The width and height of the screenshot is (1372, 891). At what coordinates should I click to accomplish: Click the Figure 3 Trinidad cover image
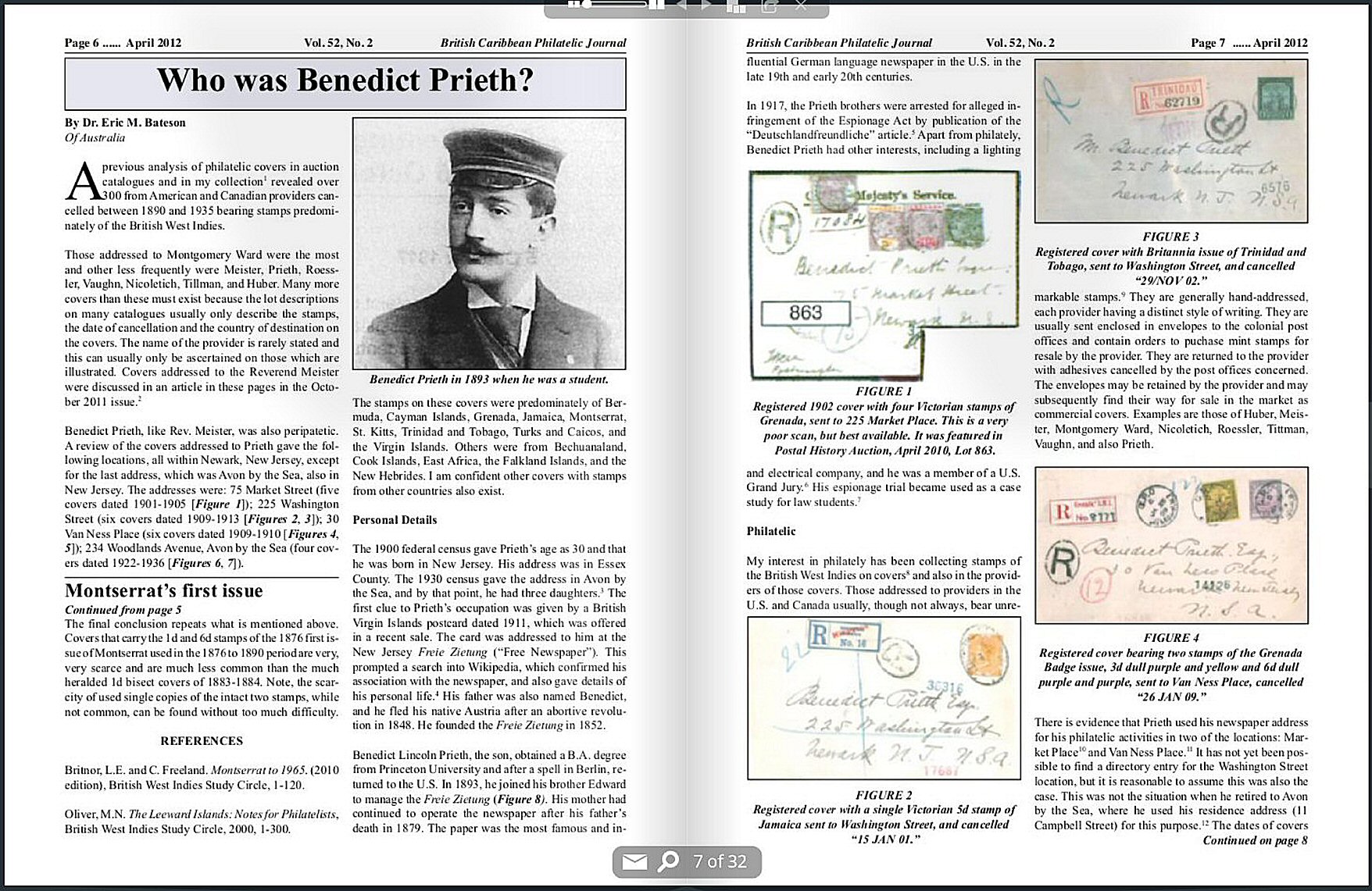pos(1171,141)
